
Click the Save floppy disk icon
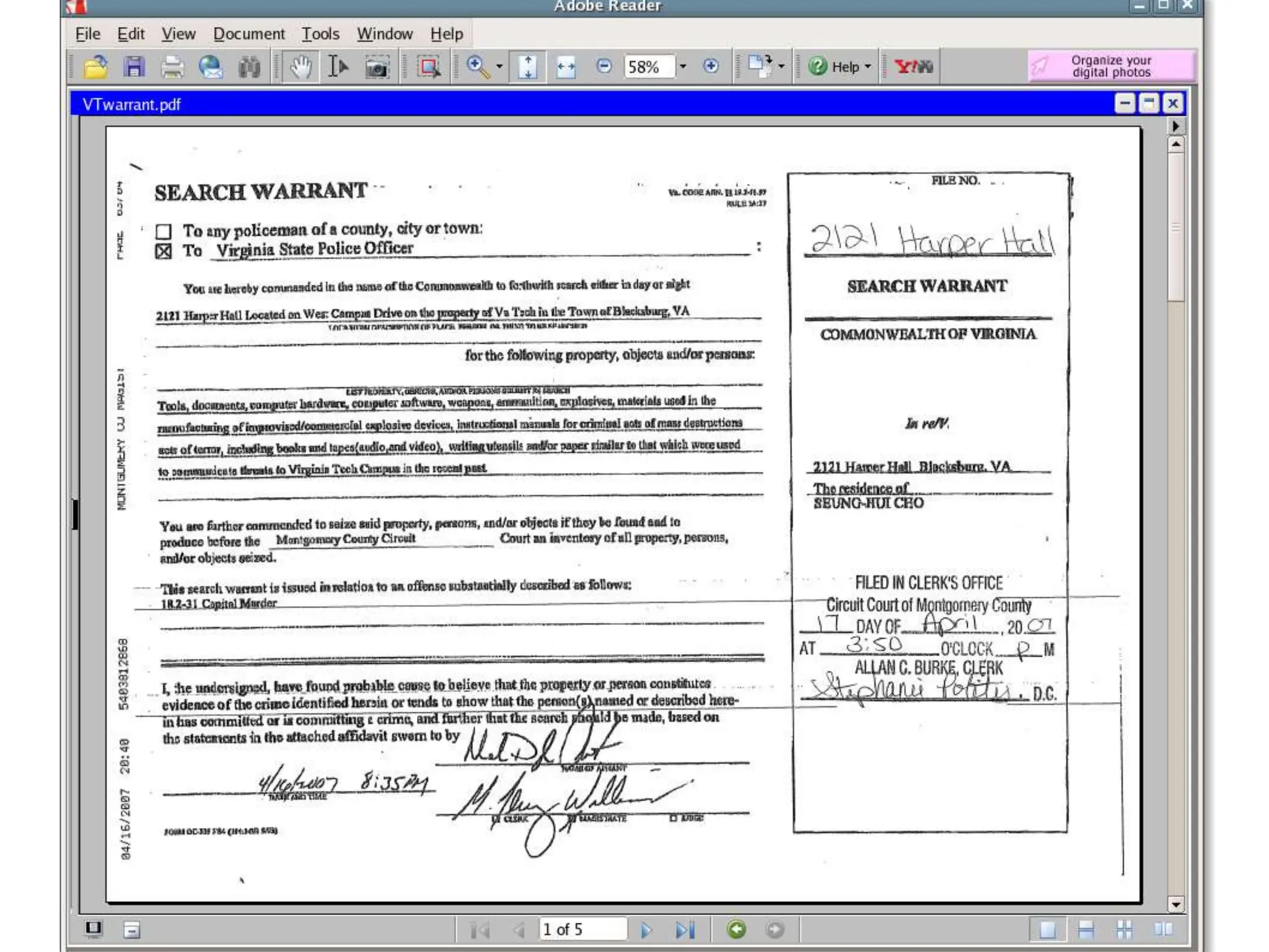134,66
